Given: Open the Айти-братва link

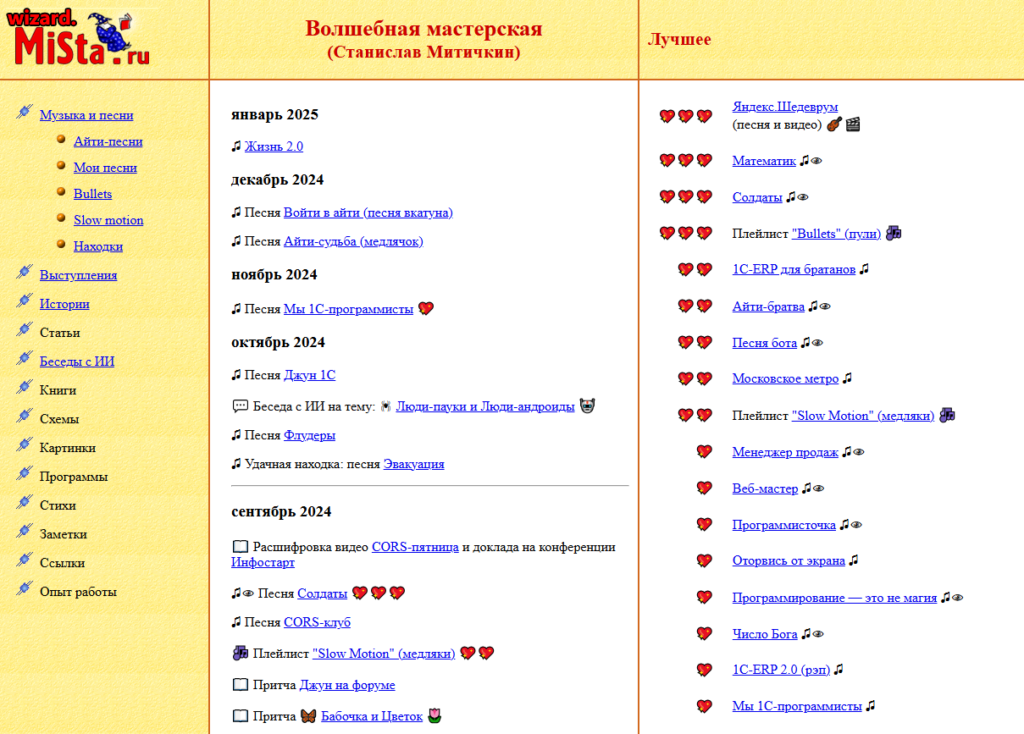Looking at the screenshot, I should [768, 306].
